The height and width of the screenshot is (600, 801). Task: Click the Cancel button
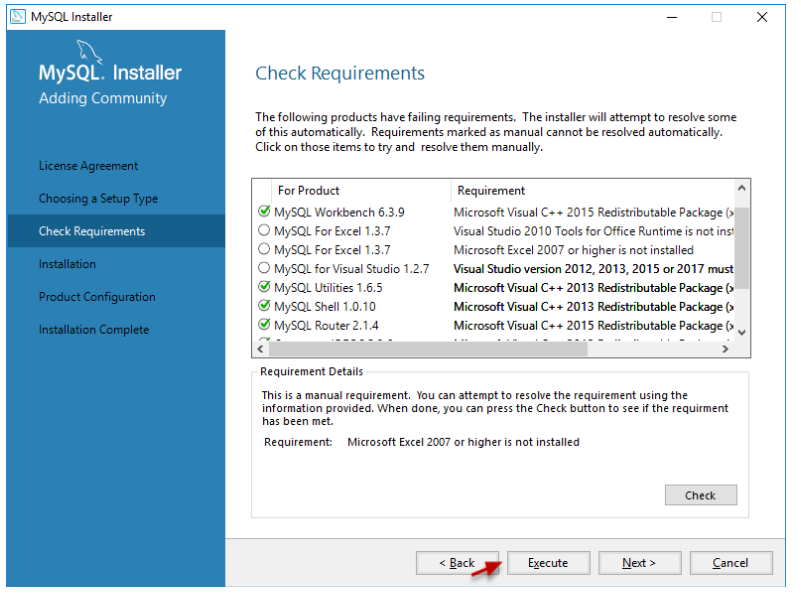coord(731,563)
